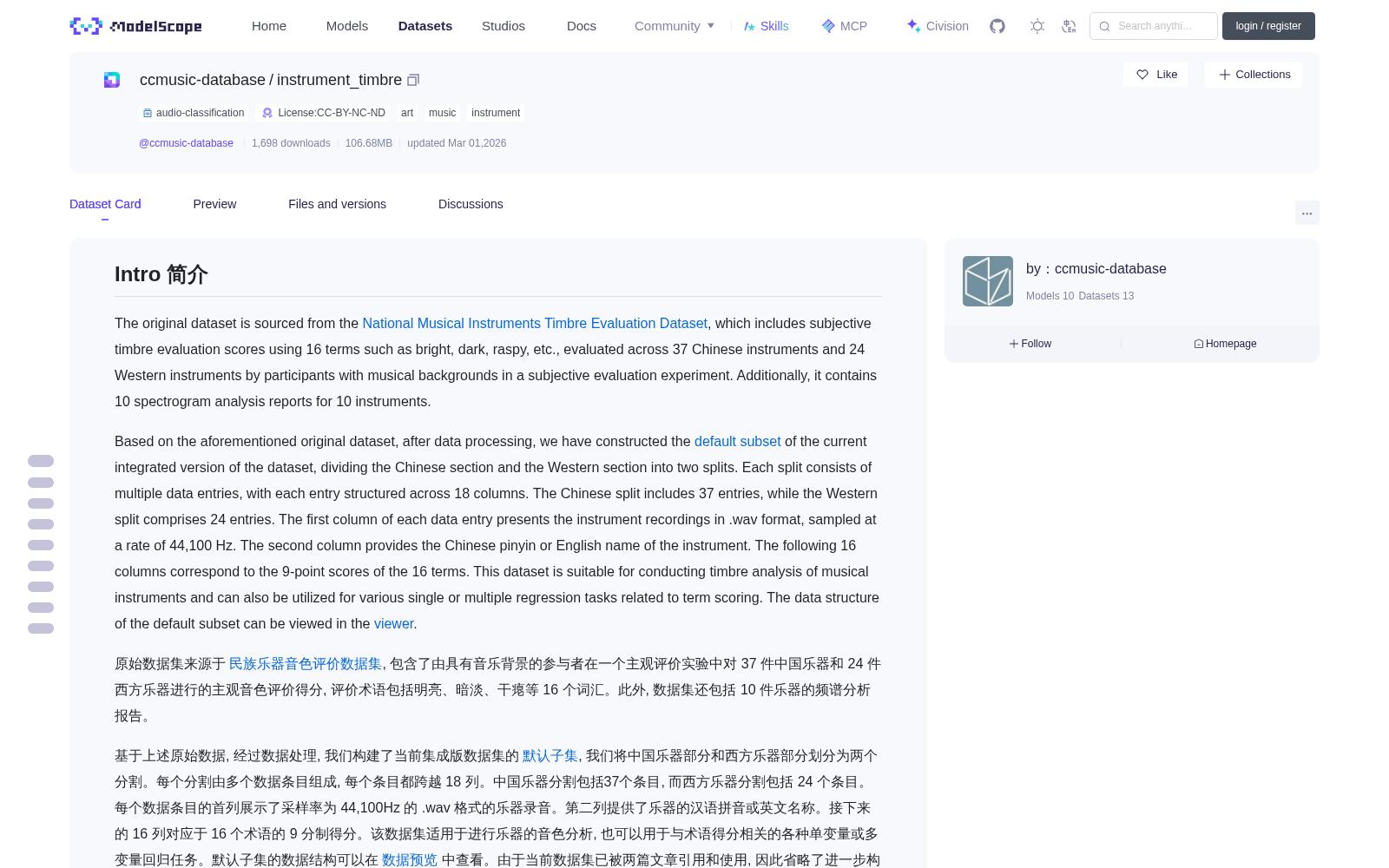Open the 数据预览 link
Screen dimensions: 1389x868
point(410,859)
